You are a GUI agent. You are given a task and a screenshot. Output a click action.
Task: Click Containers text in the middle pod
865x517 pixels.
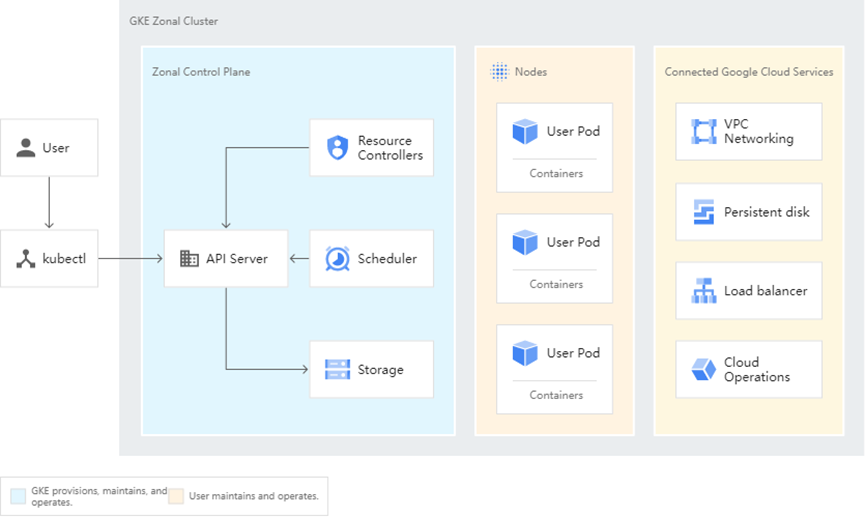coord(556,284)
